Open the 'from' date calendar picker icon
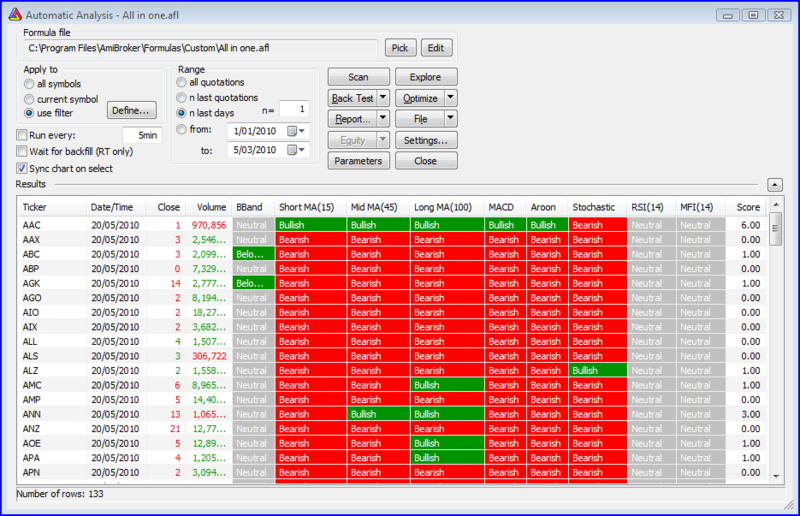 click(292, 131)
